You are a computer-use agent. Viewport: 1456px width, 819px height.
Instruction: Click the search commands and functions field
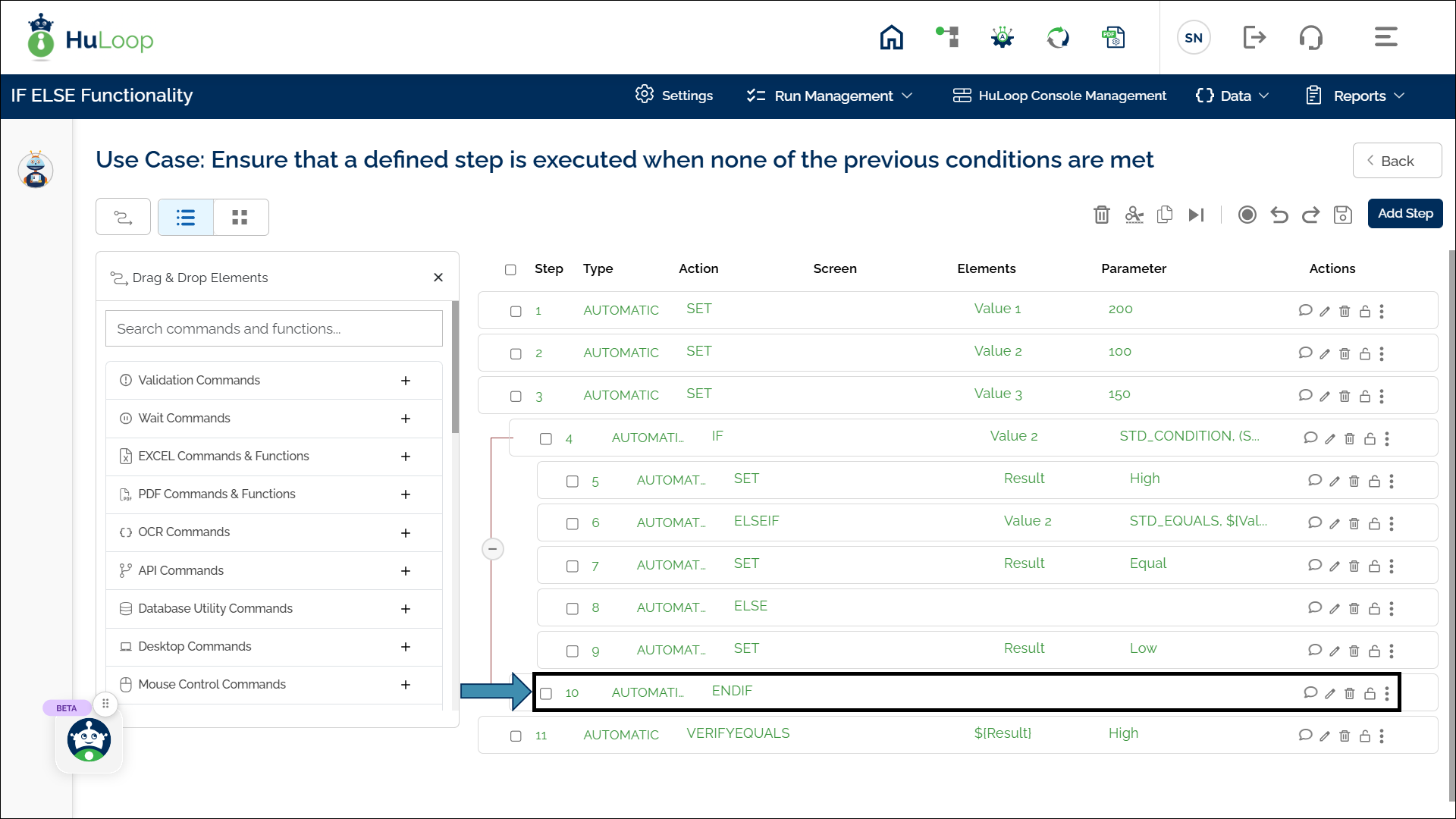[x=274, y=328]
